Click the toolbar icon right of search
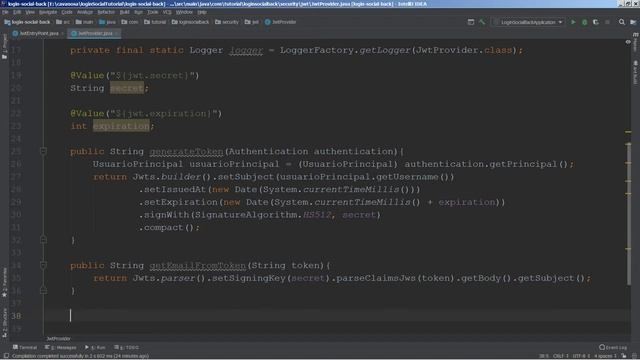This screenshot has width=640, height=360. pos(633,22)
